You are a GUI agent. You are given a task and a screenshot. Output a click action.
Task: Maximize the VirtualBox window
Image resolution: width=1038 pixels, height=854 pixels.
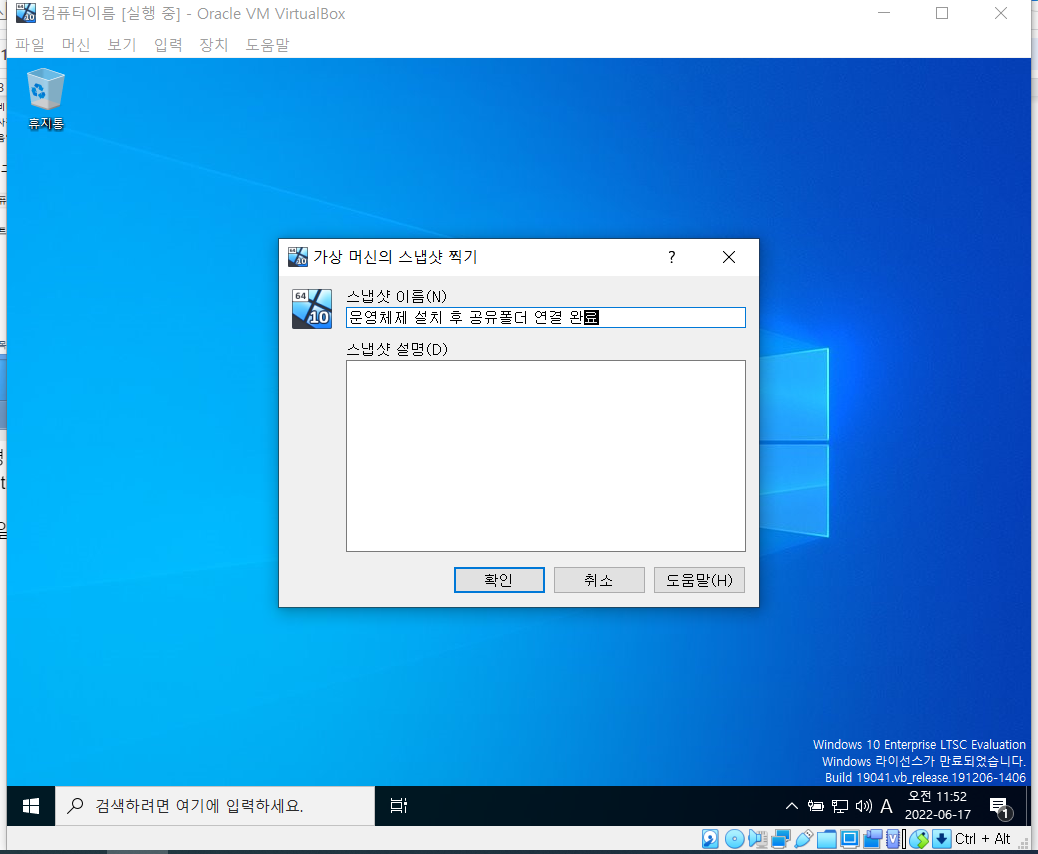point(941,13)
